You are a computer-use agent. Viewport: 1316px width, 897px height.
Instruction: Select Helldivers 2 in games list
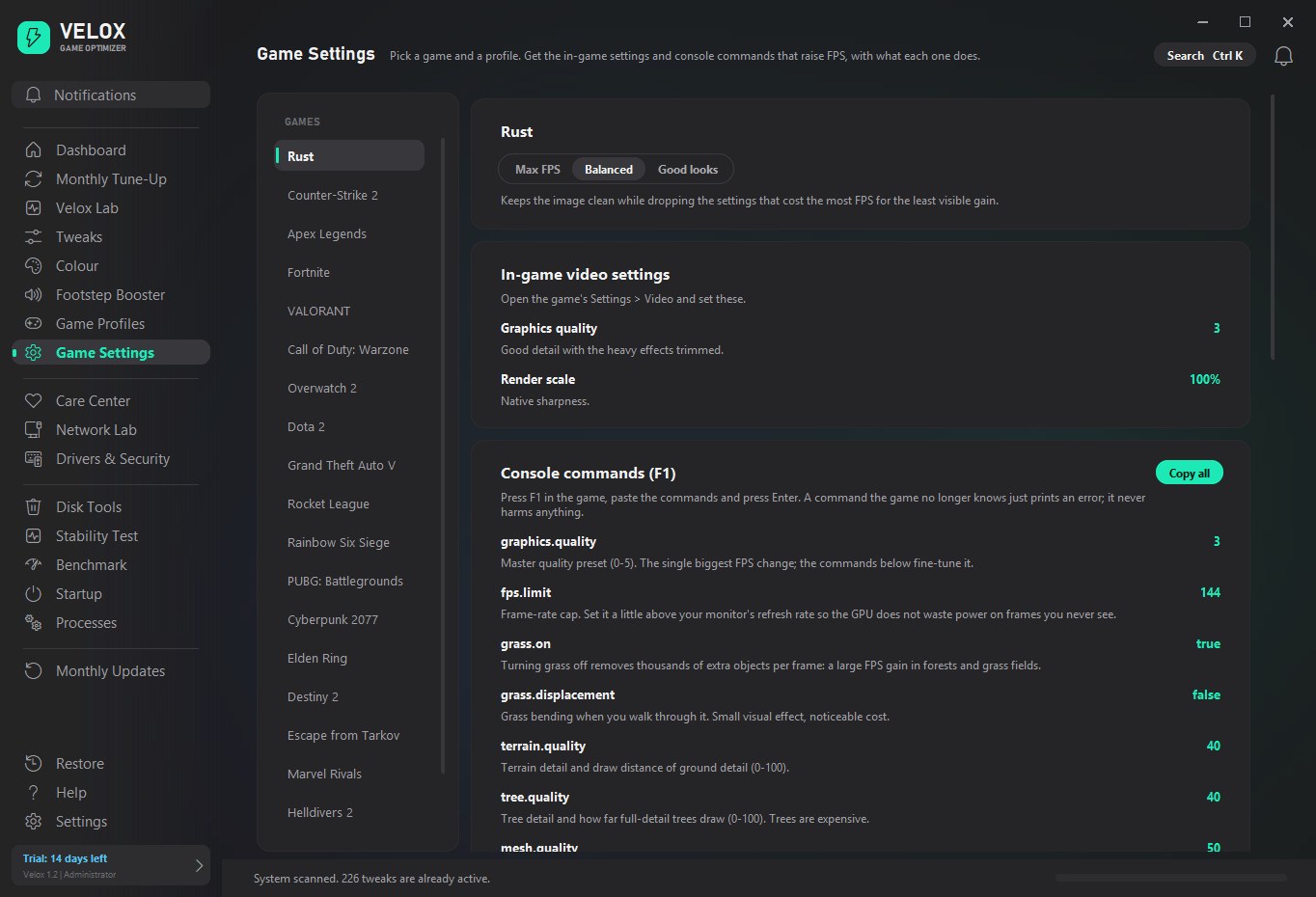(350, 812)
